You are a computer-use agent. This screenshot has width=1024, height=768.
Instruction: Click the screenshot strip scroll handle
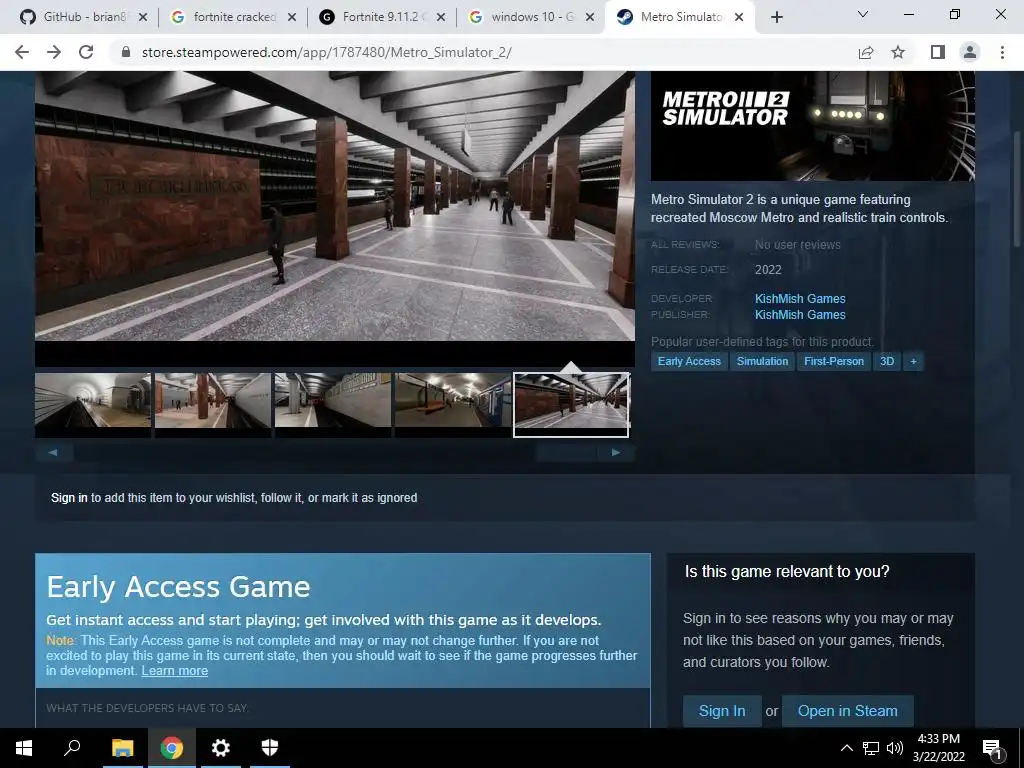pyautogui.click(x=566, y=453)
